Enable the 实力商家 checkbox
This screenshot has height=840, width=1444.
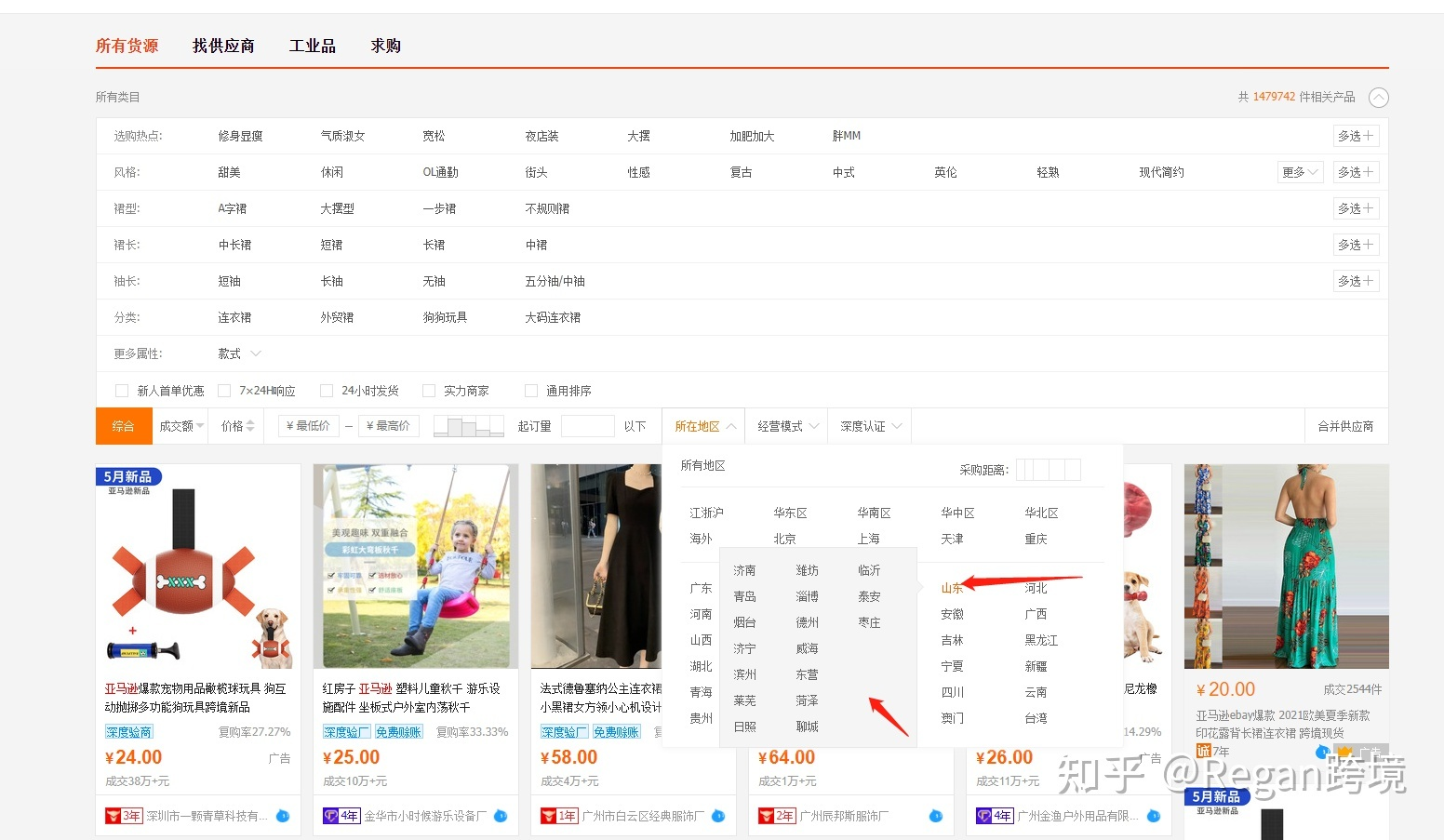click(429, 390)
